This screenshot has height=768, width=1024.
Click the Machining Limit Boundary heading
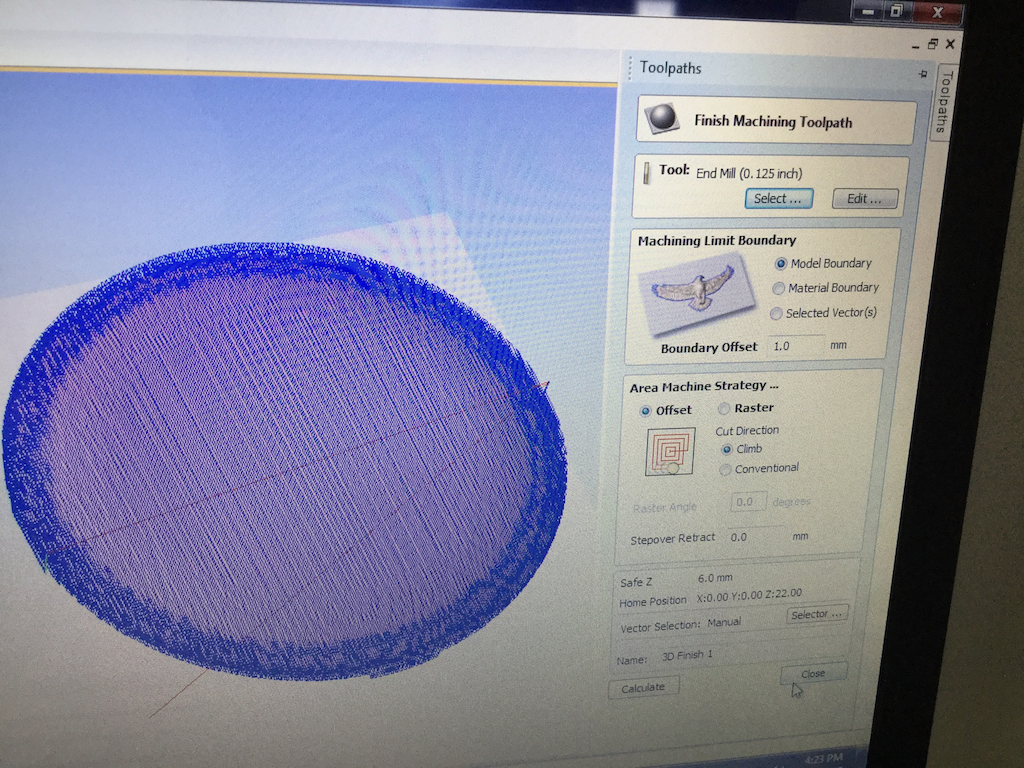(717, 240)
